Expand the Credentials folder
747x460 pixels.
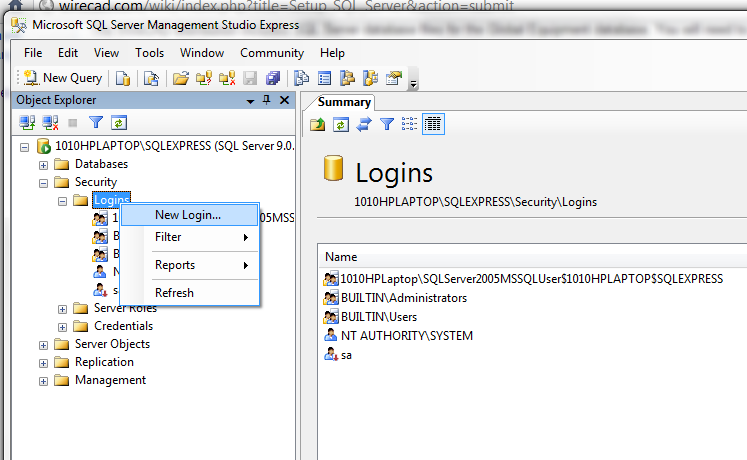pyautogui.click(x=62, y=327)
